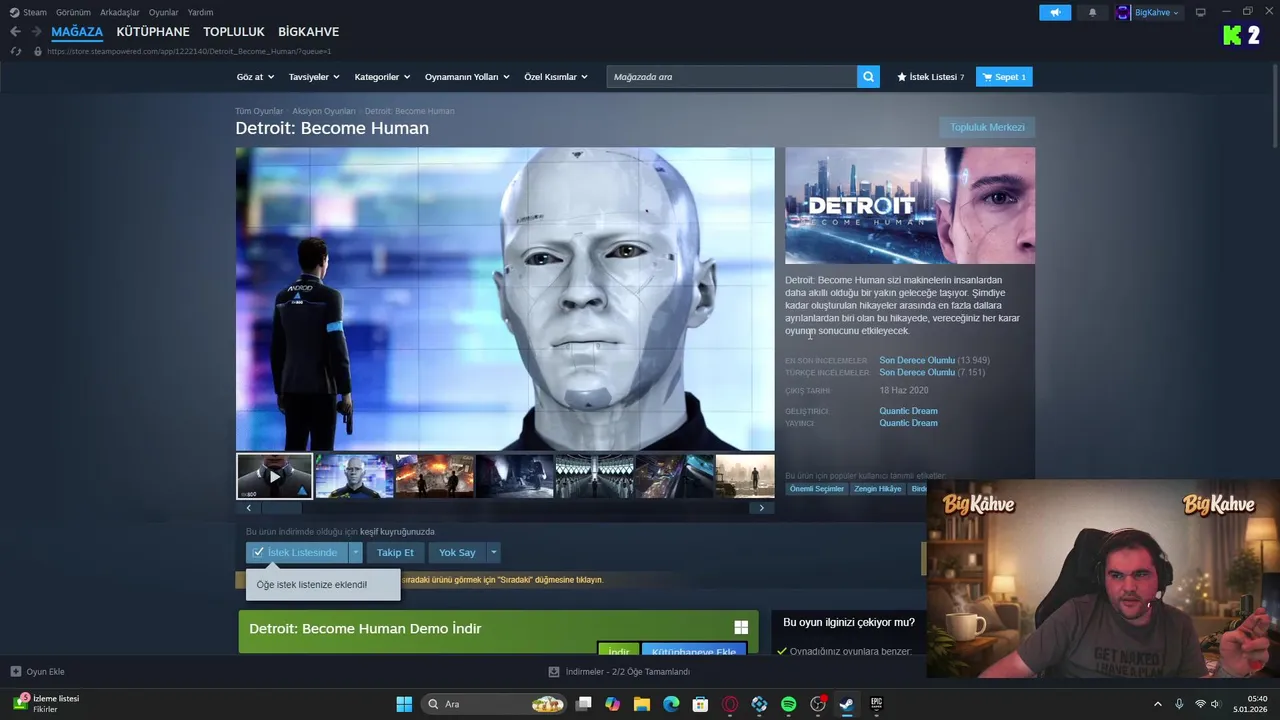Open the BİGKAHVE profile tab

308,32
